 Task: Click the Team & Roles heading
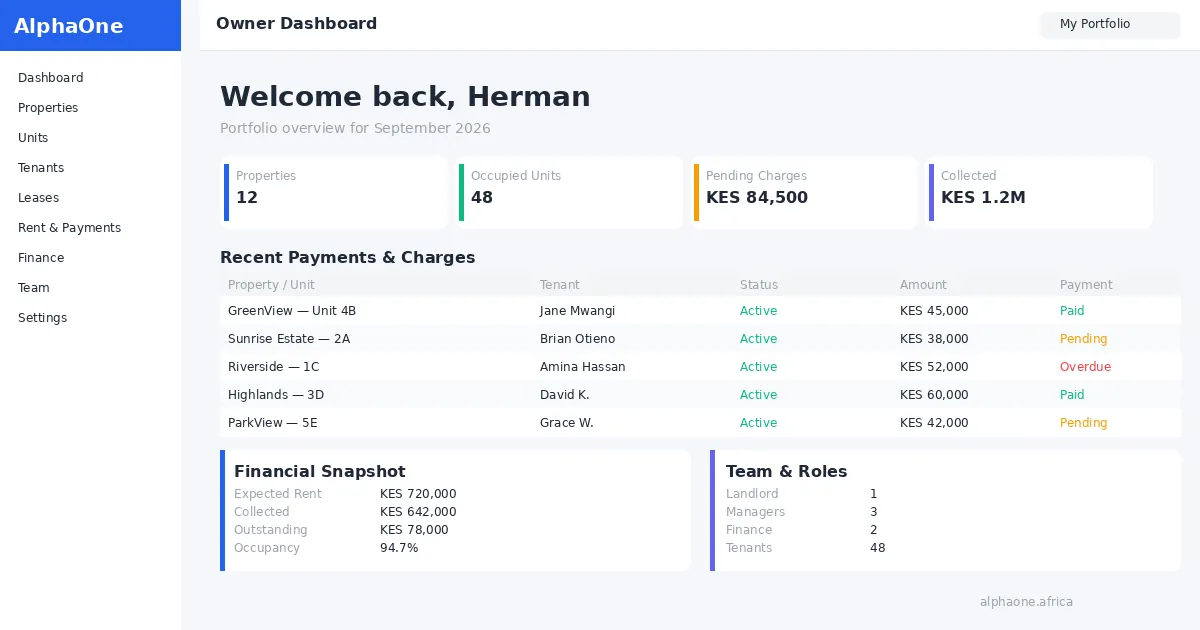[786, 472]
